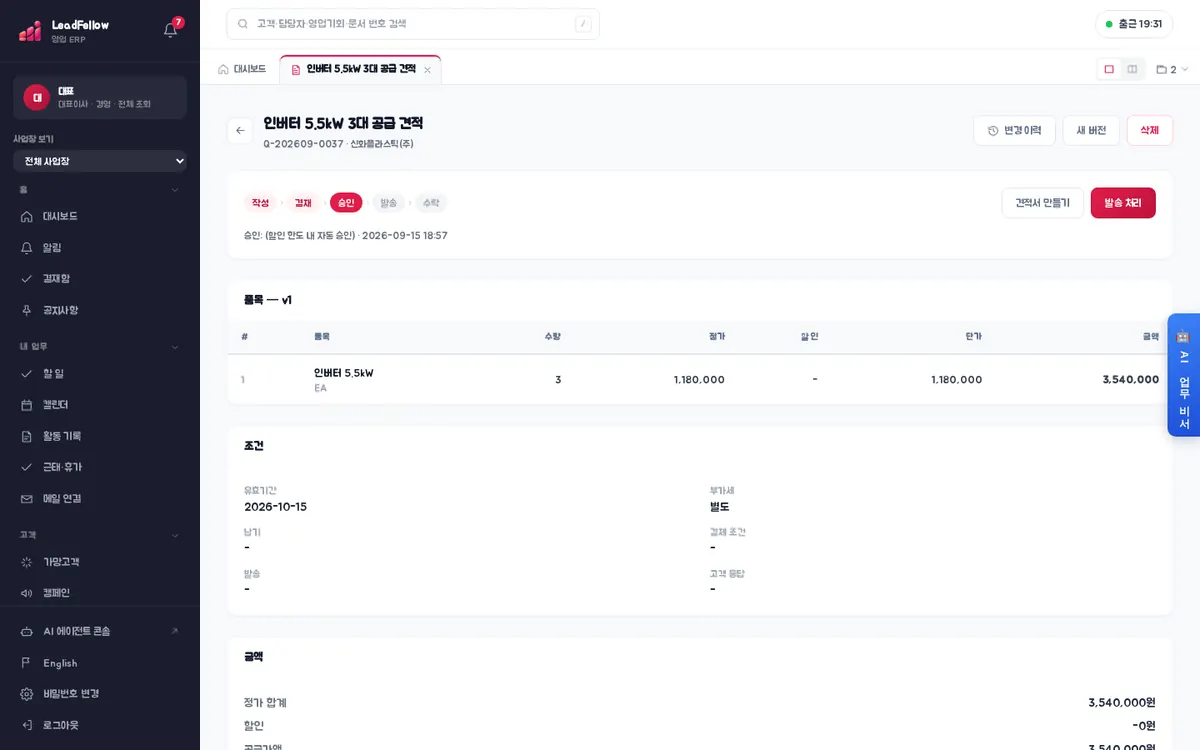
Task: Click the 2026-10-15 validity date
Action: coord(276,507)
